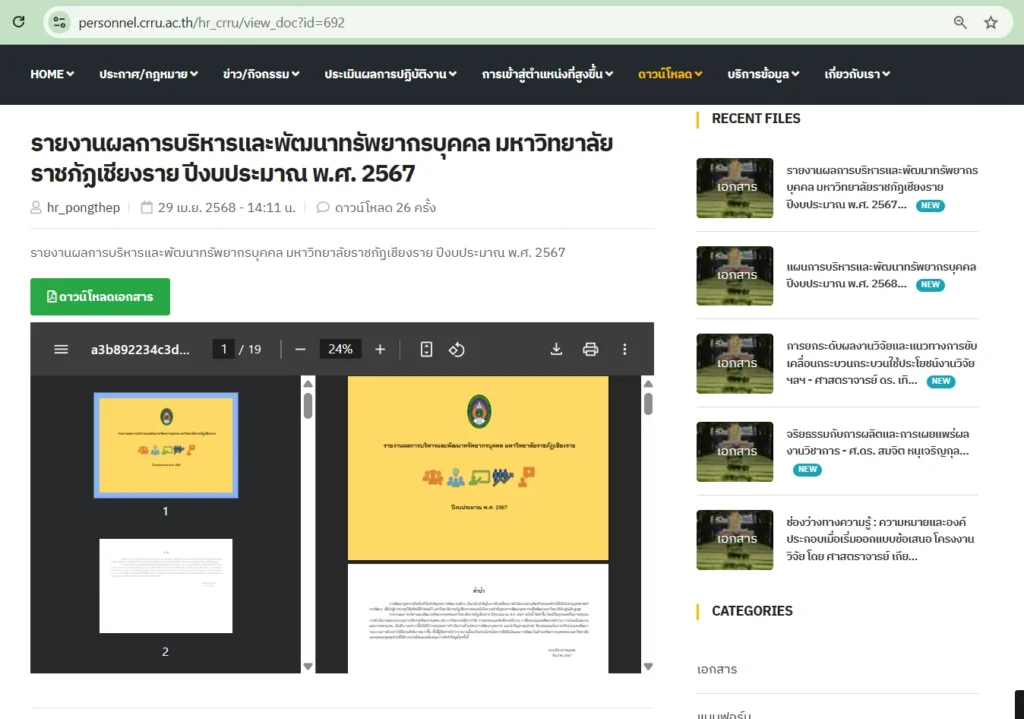
Task: Open recent file การยกระดับผลงานวิจัย
Action: pyautogui.click(x=882, y=363)
